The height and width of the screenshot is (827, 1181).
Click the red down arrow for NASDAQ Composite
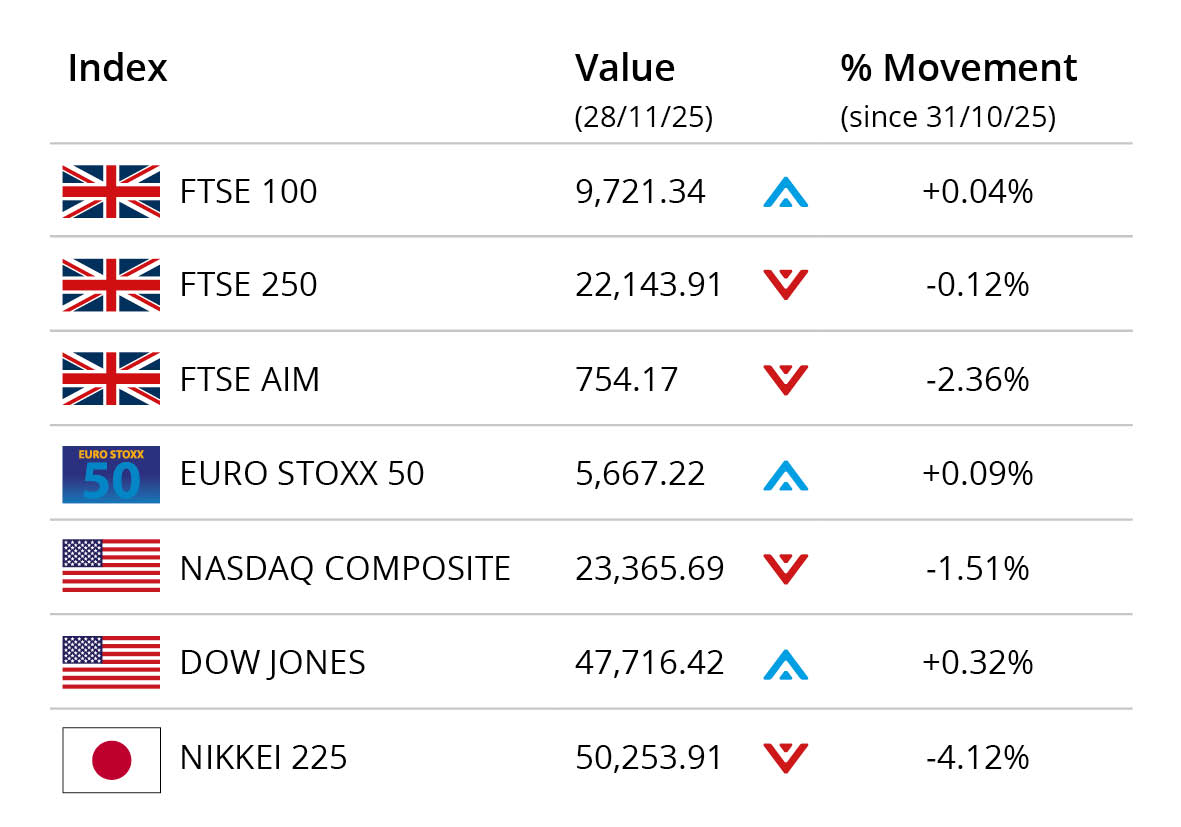click(785, 569)
